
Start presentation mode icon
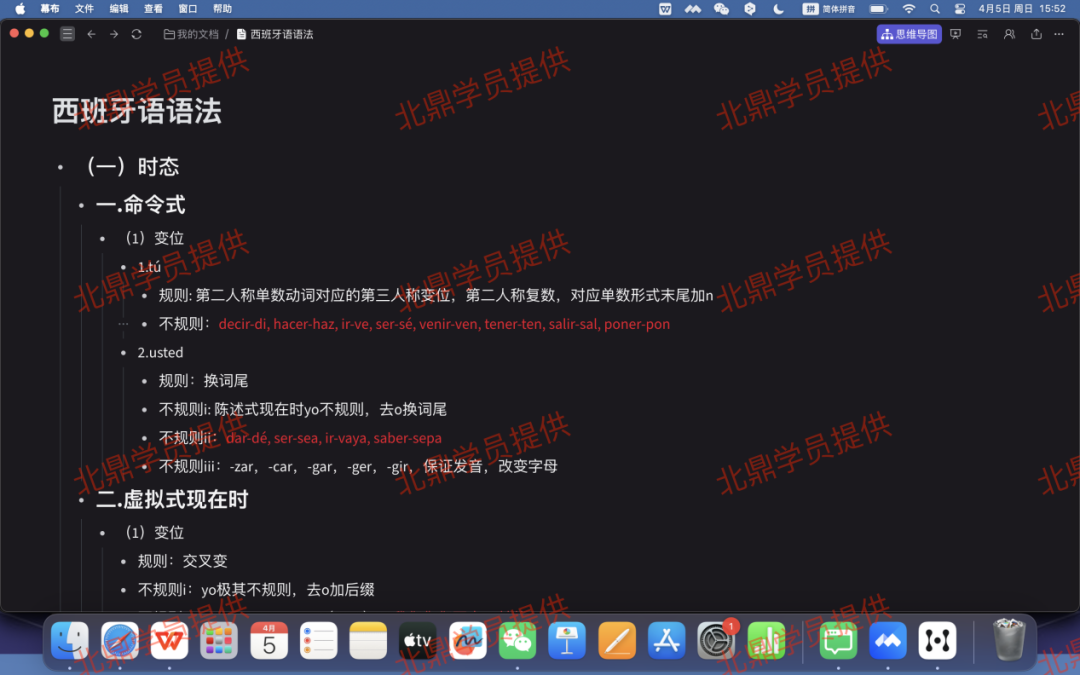(955, 34)
